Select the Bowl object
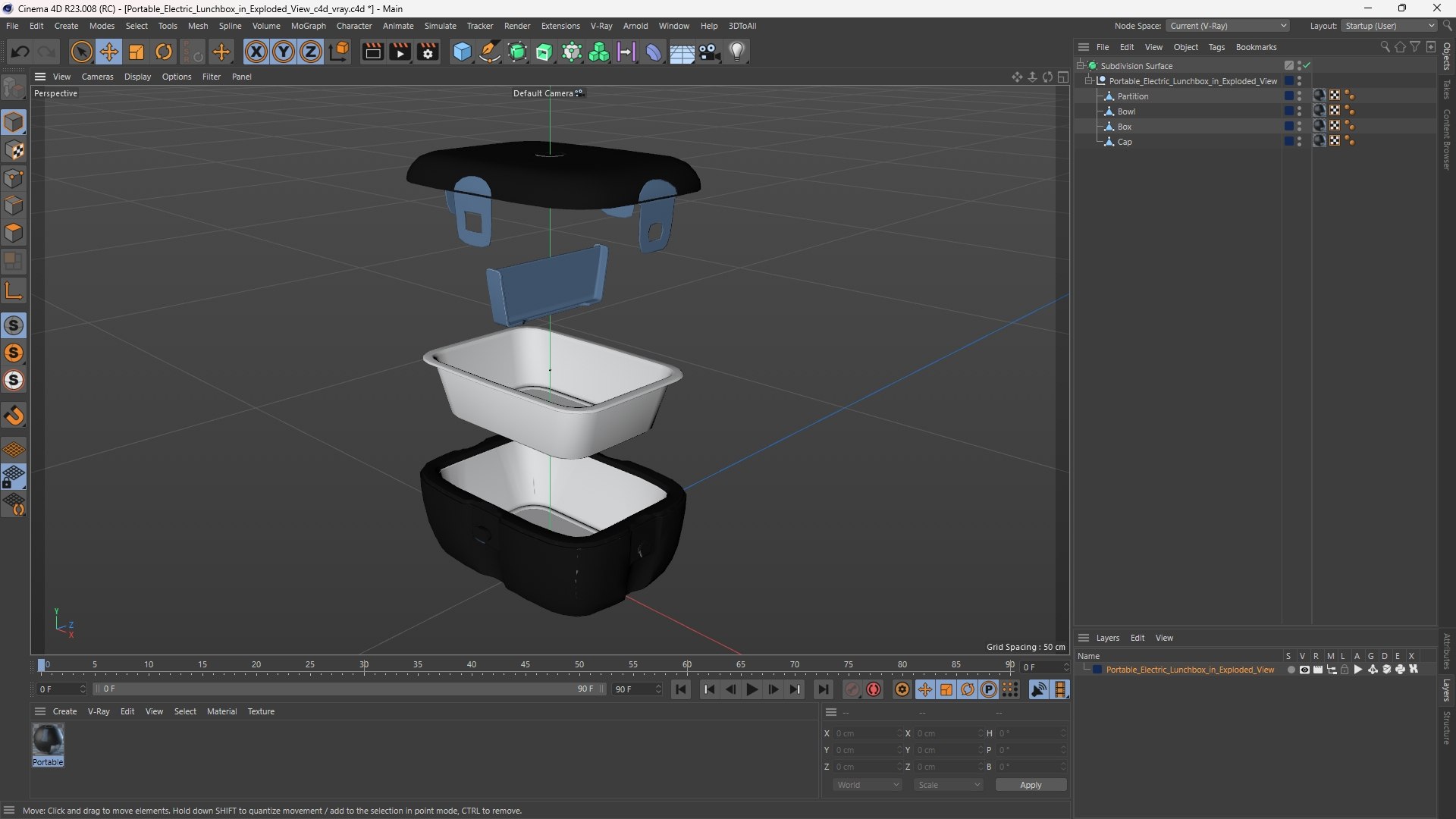Screen dimensions: 1456x819 1126,111
